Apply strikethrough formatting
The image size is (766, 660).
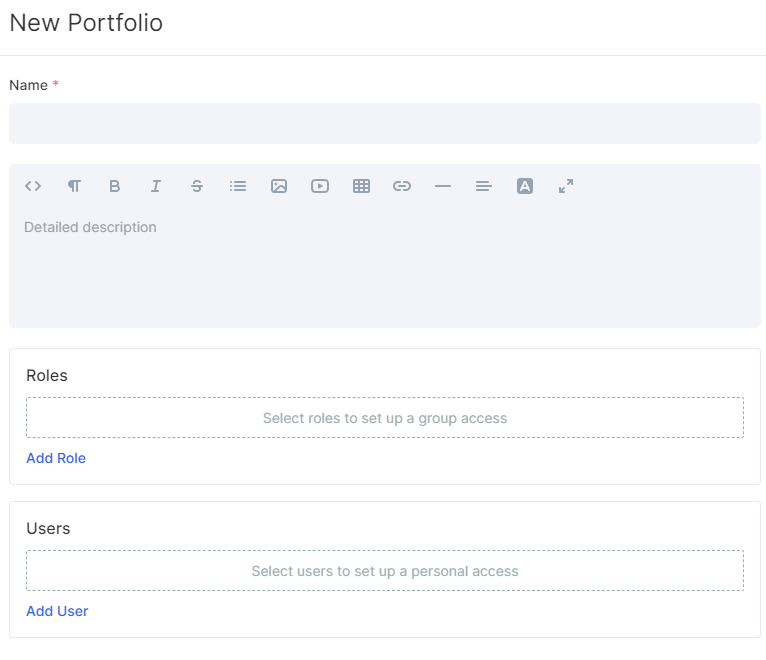pos(197,186)
